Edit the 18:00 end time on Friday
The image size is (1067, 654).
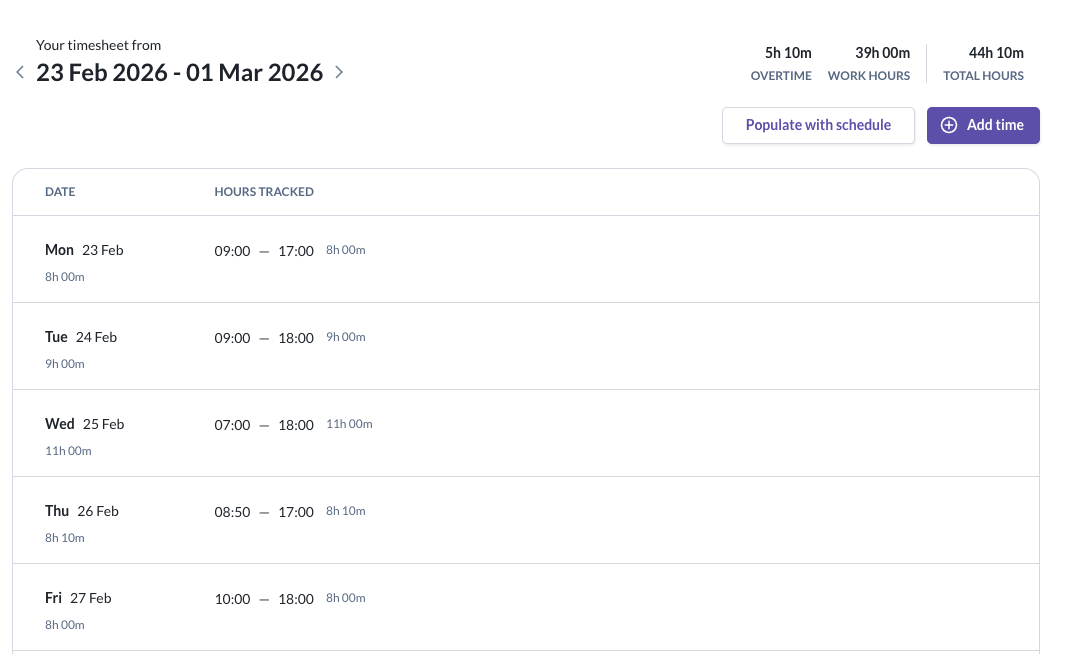coord(296,600)
